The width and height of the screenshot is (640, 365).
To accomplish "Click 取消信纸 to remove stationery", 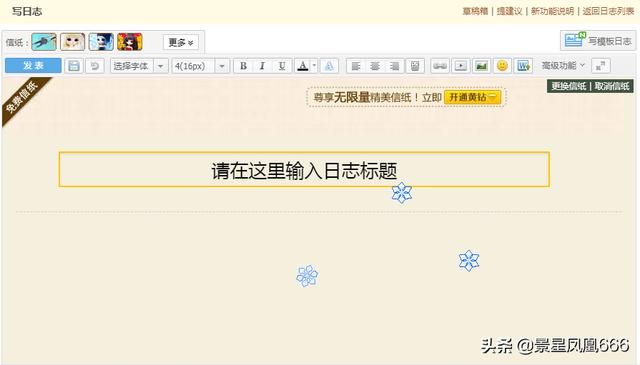I will 611,86.
